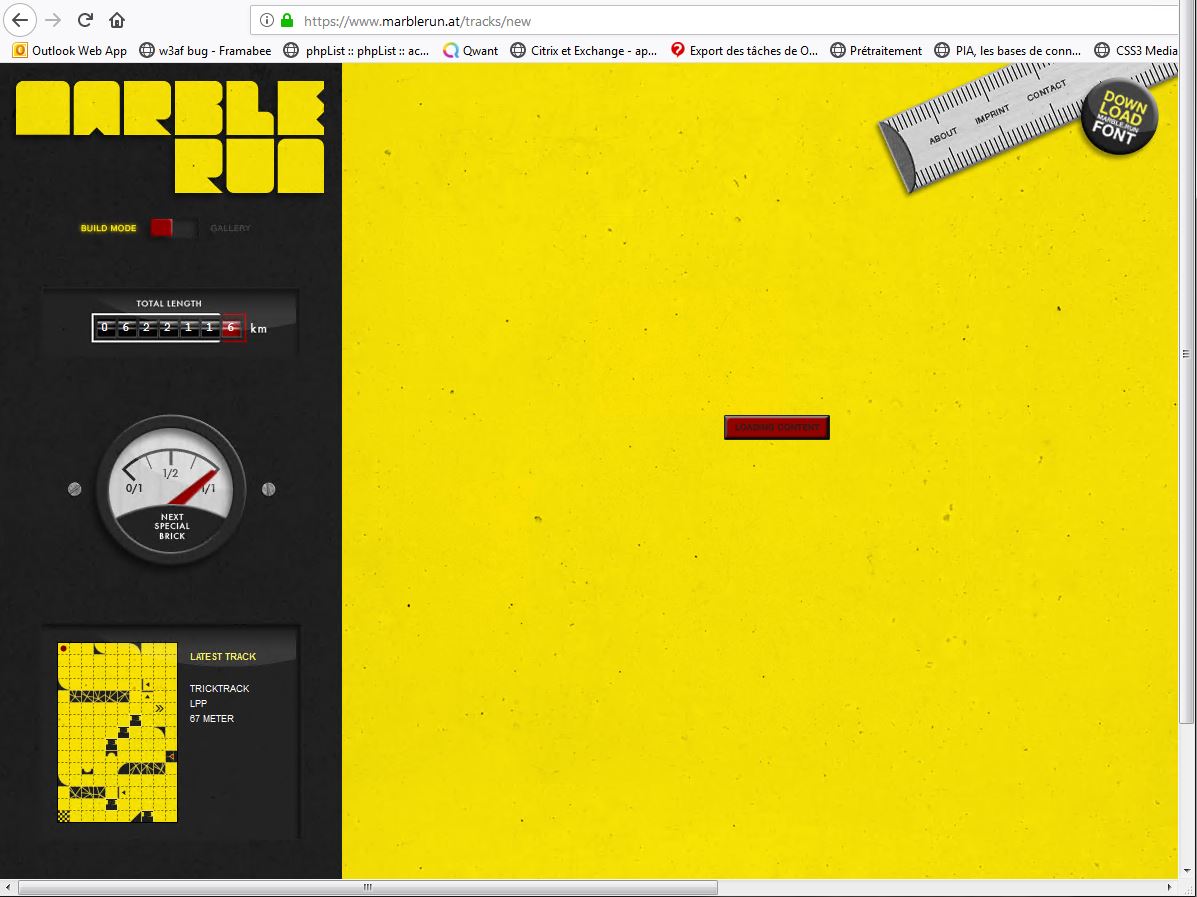This screenshot has width=1197, height=897.
Task: Go to browser Home icon
Action: [x=117, y=20]
